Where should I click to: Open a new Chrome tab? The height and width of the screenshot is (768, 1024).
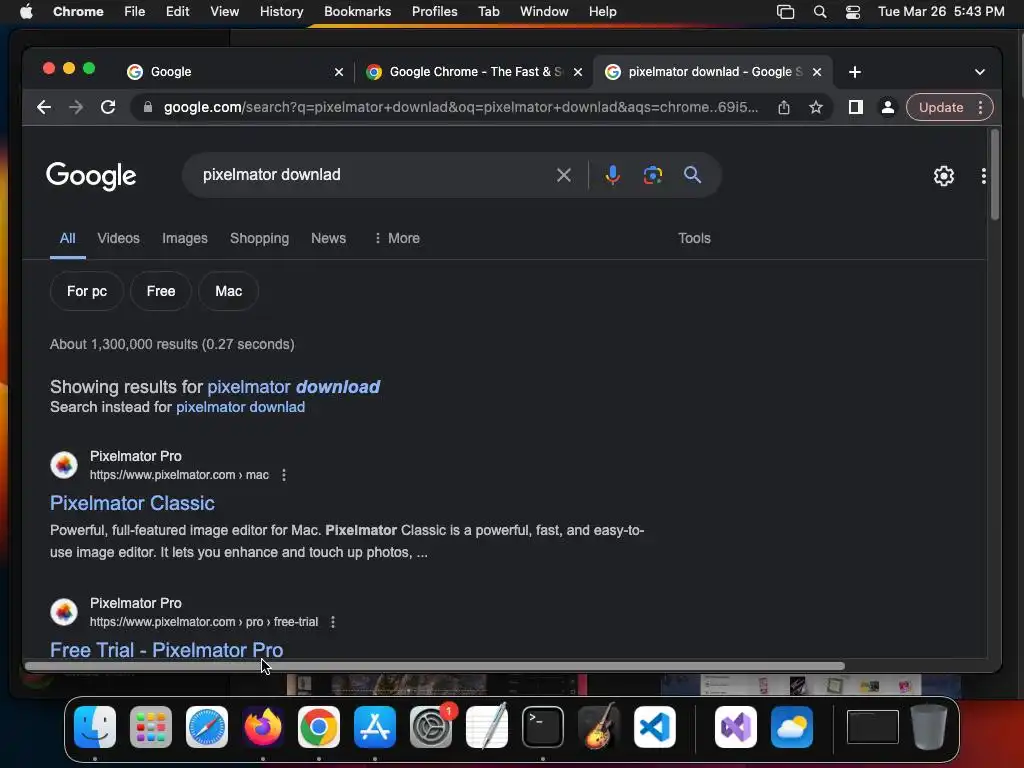pyautogui.click(x=854, y=72)
